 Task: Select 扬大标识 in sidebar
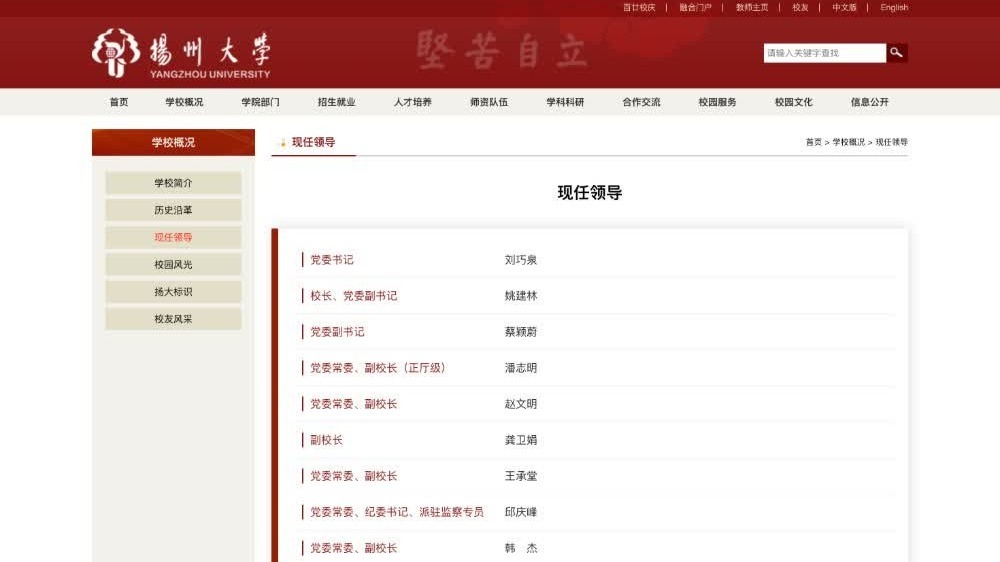[x=173, y=292]
